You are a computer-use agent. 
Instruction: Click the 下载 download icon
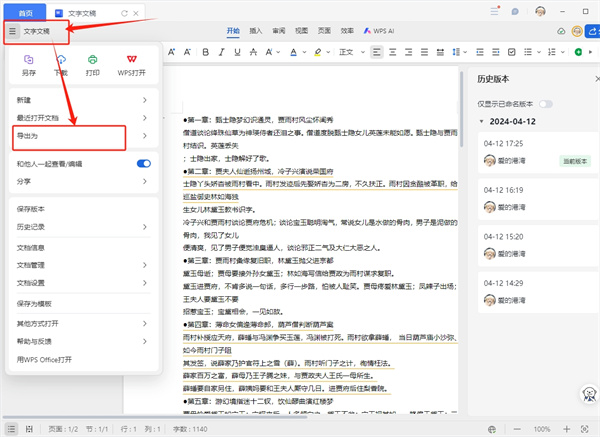61,60
